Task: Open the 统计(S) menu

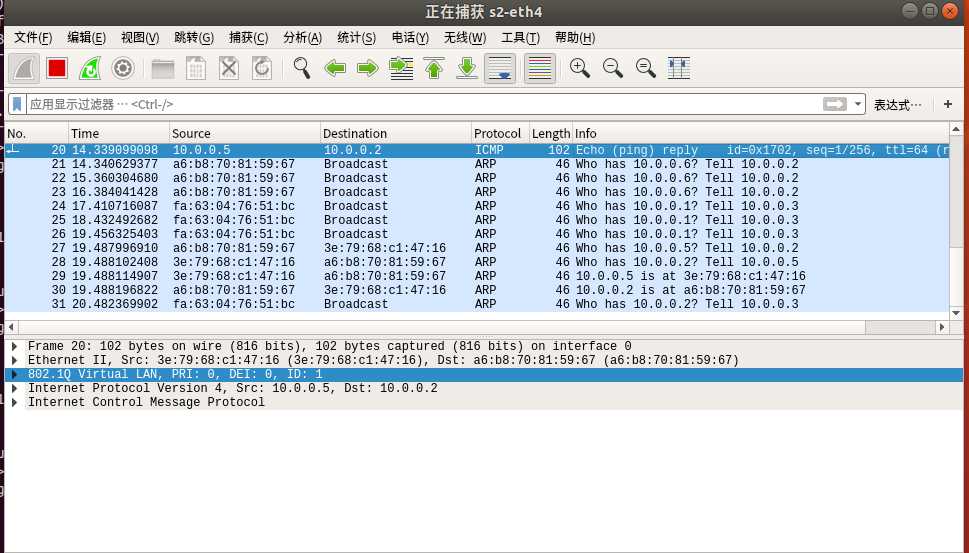Action: pos(357,38)
